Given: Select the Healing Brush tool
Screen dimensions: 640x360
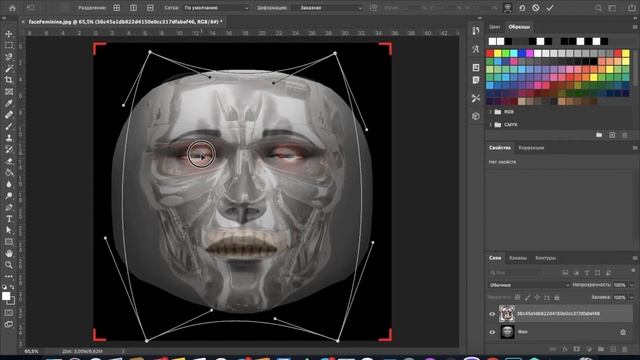Looking at the screenshot, I should pos(9,115).
